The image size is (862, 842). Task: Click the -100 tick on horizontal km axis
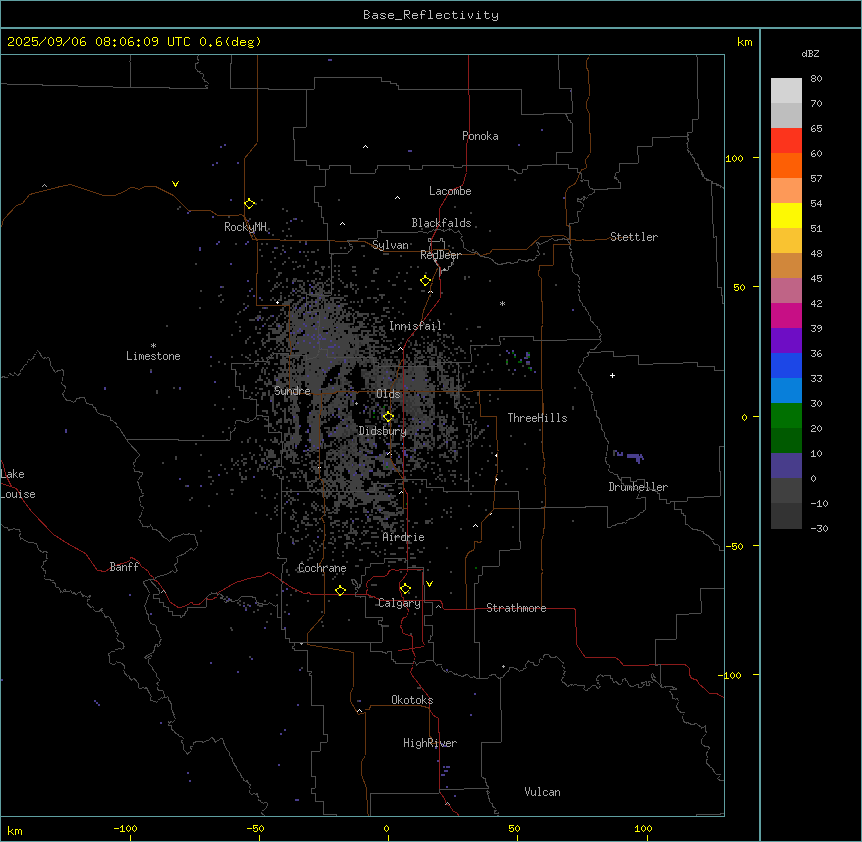125,828
